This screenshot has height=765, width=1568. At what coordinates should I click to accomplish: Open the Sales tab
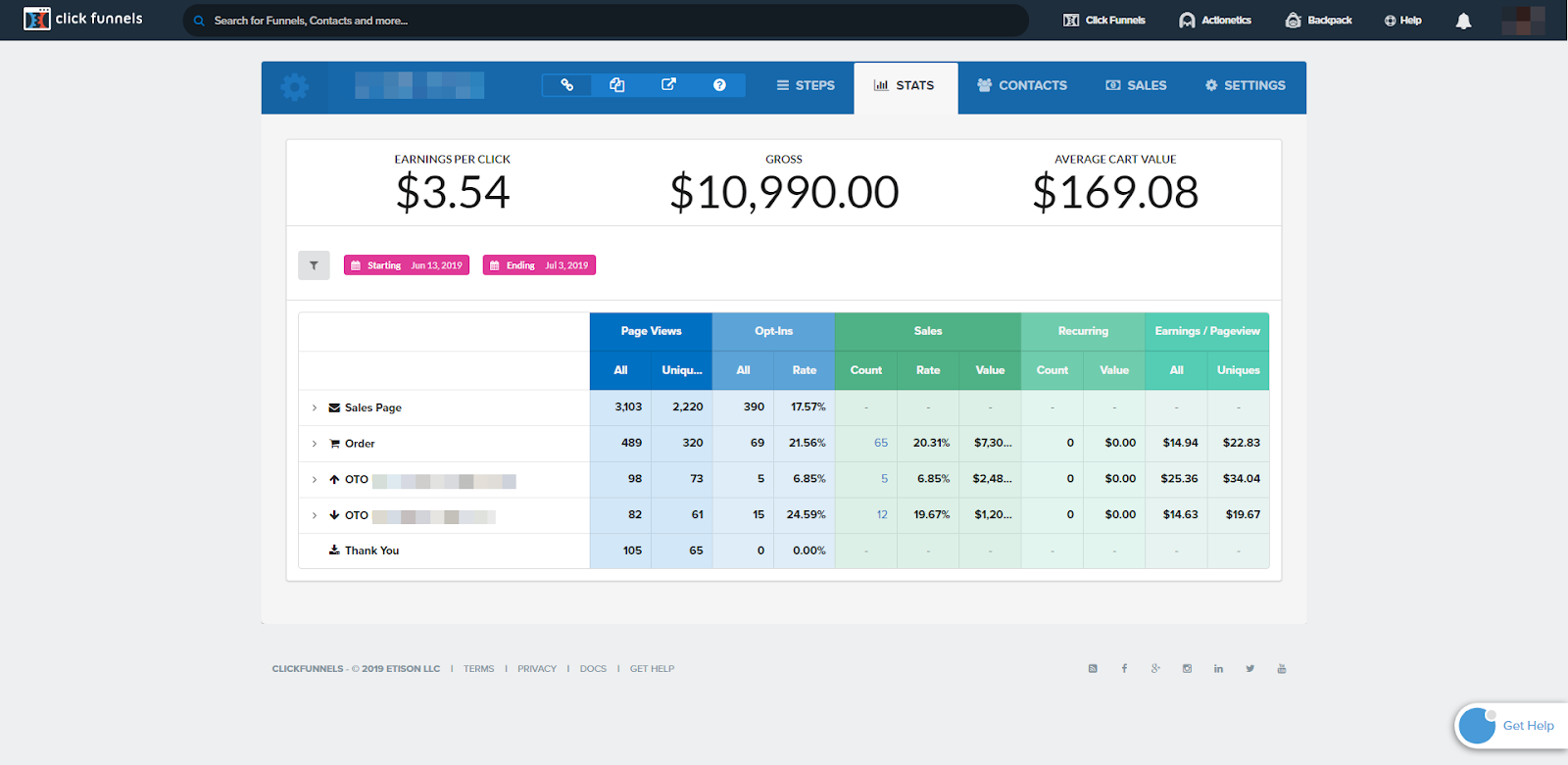click(x=1136, y=86)
